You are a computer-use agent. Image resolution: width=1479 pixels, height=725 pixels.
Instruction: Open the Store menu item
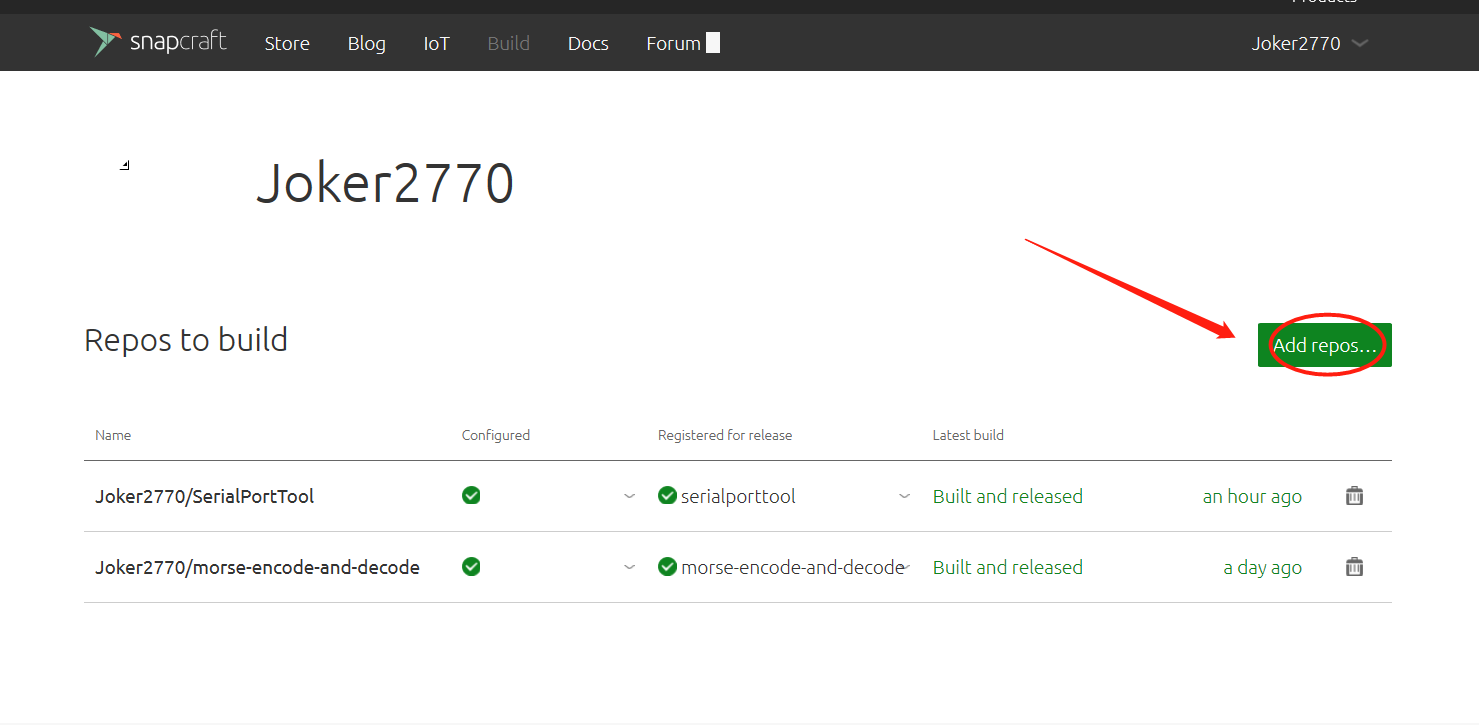coord(287,43)
